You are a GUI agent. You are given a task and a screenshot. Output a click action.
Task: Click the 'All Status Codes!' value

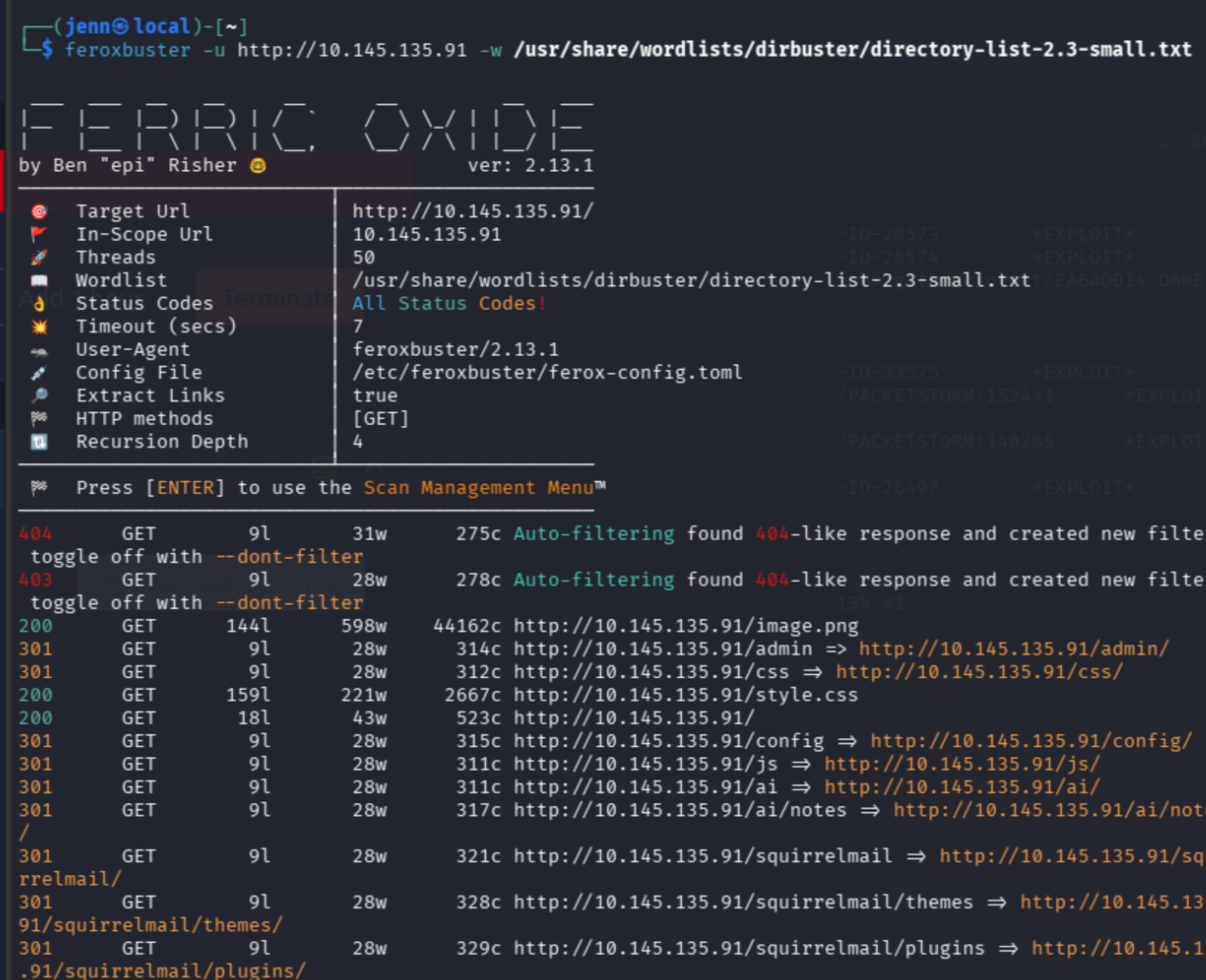click(449, 304)
